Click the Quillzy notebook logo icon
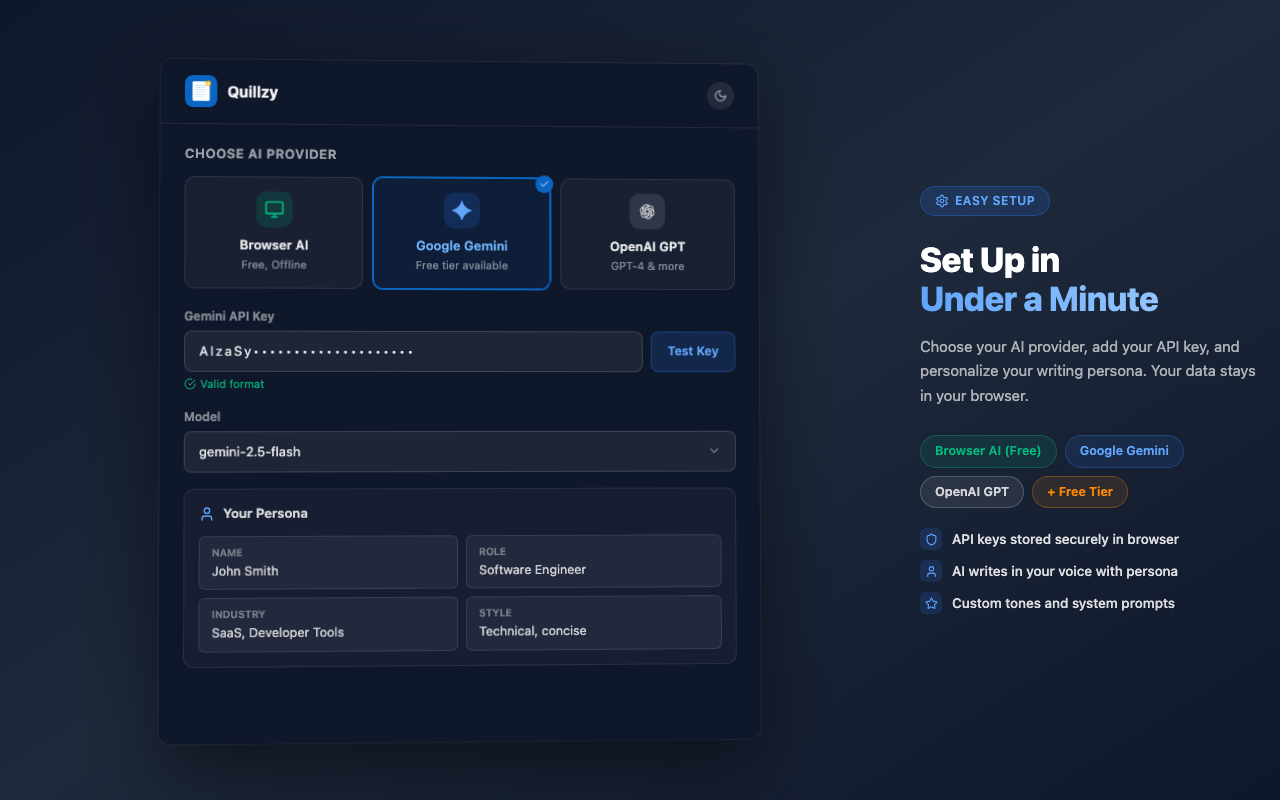The image size is (1280, 800). 200,91
